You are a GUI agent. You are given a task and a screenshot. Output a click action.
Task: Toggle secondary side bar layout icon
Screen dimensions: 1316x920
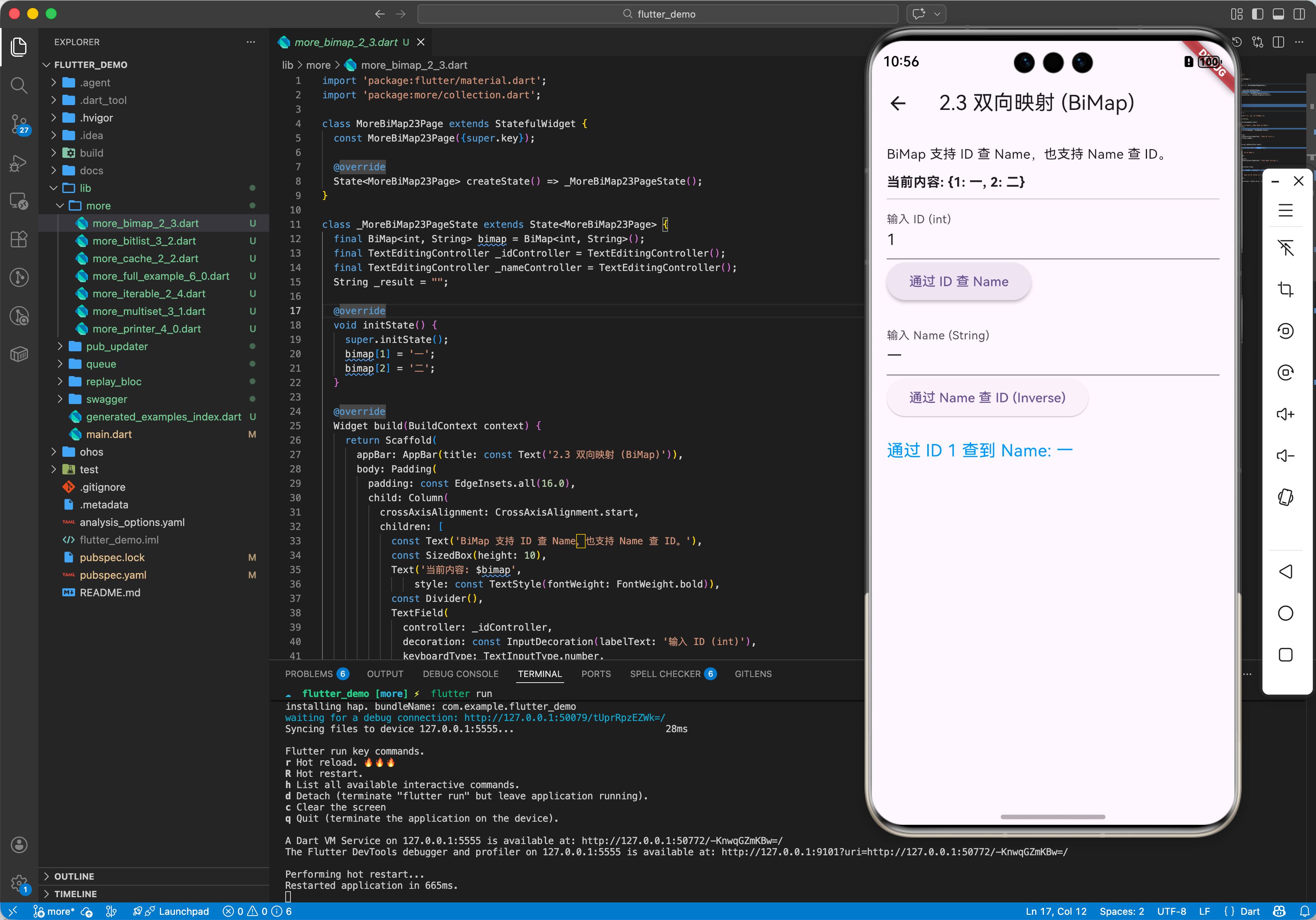[1299, 14]
